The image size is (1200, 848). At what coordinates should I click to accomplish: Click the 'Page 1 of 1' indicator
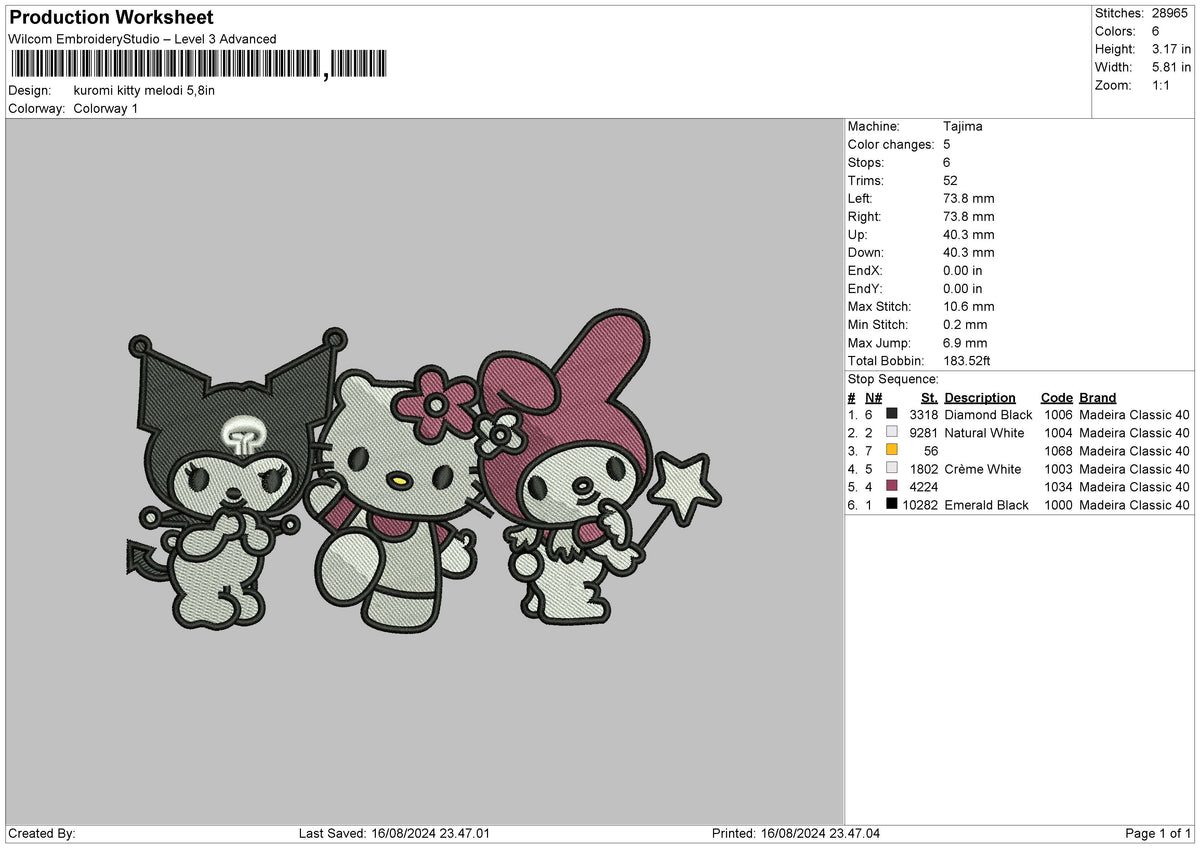[1158, 834]
